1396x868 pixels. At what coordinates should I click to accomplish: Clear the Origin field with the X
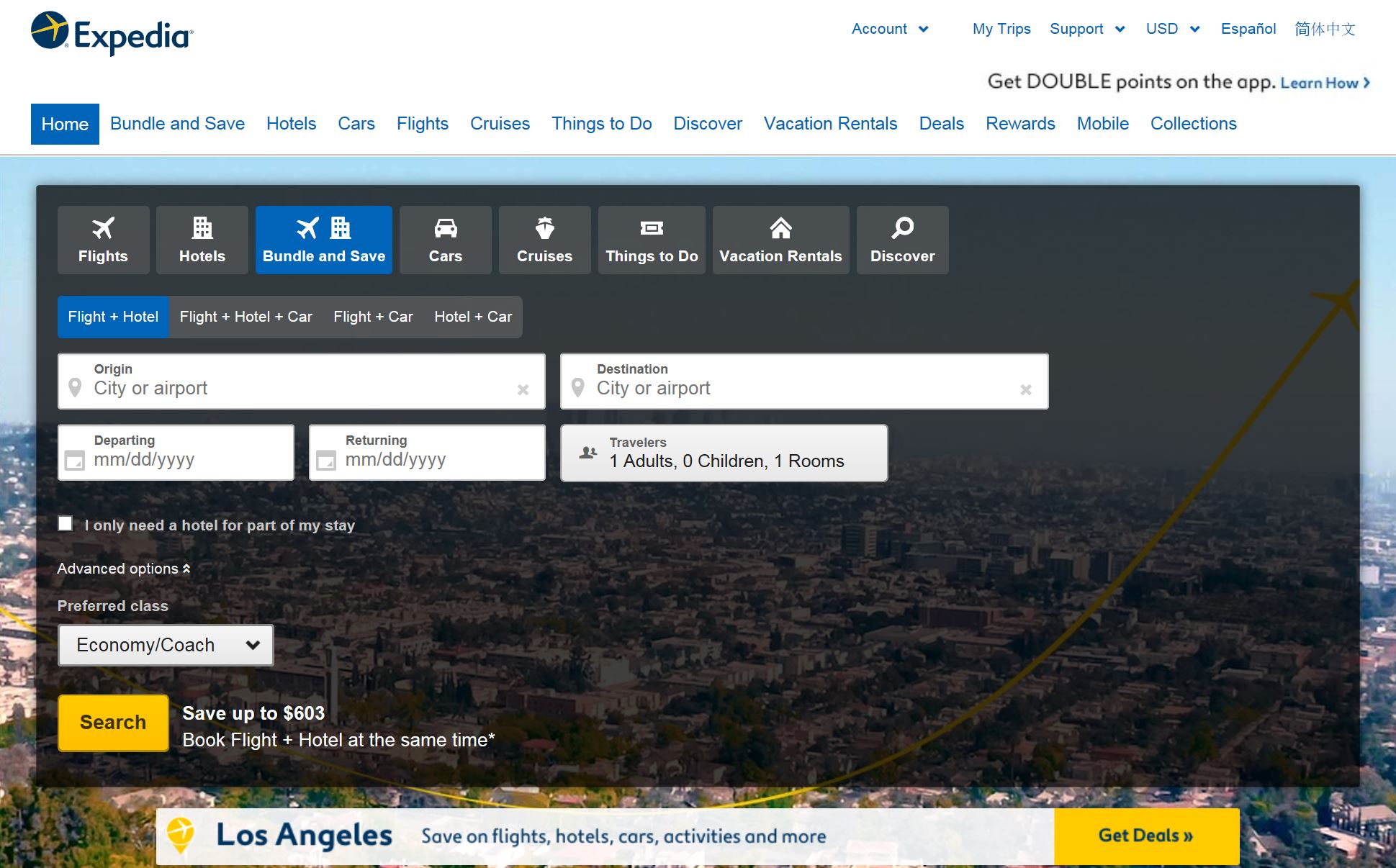(523, 389)
